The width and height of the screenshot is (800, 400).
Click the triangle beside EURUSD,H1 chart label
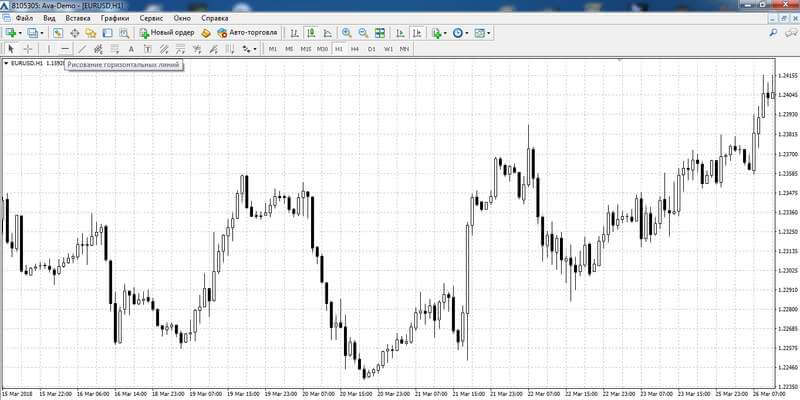pos(6,63)
